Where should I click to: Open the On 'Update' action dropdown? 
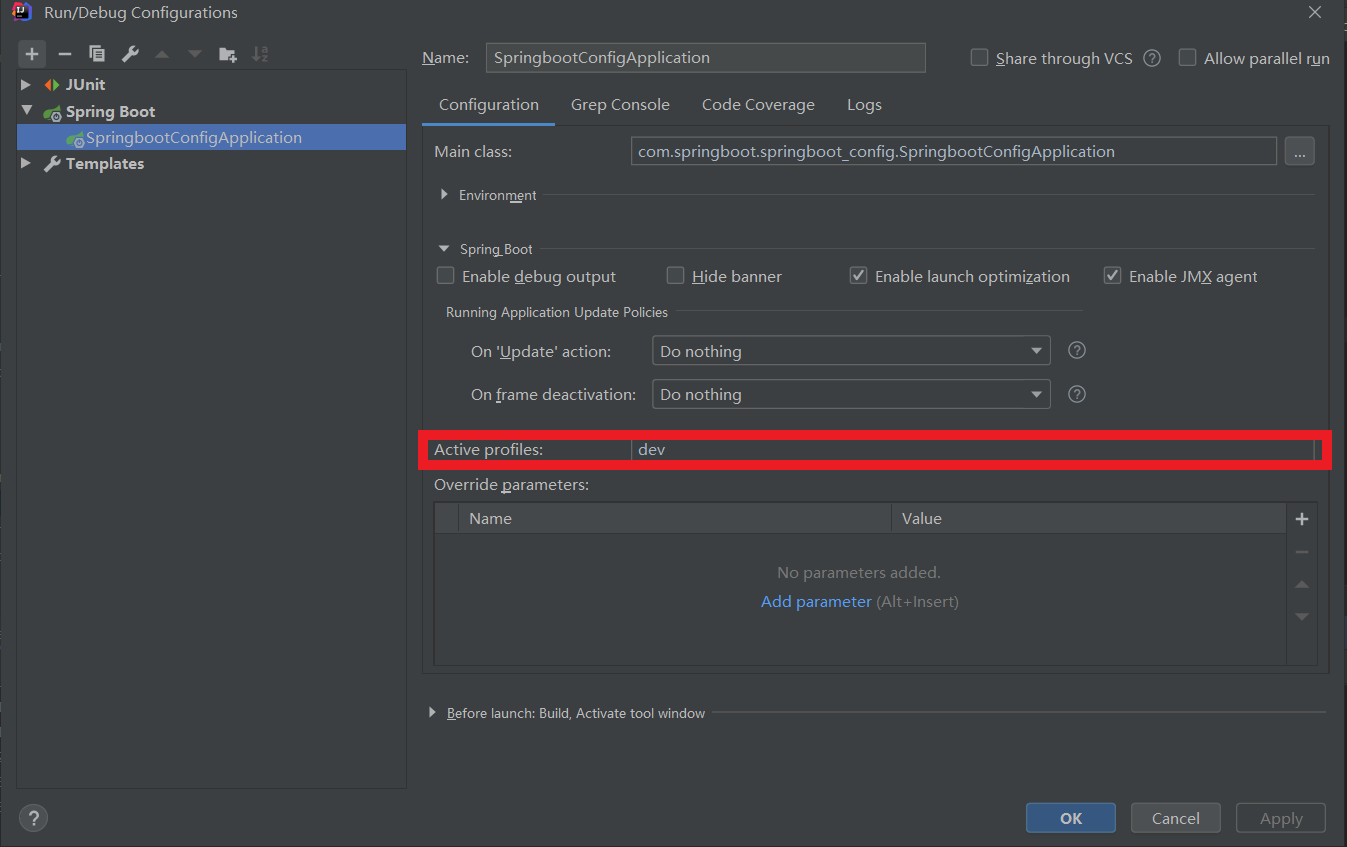[x=851, y=351]
